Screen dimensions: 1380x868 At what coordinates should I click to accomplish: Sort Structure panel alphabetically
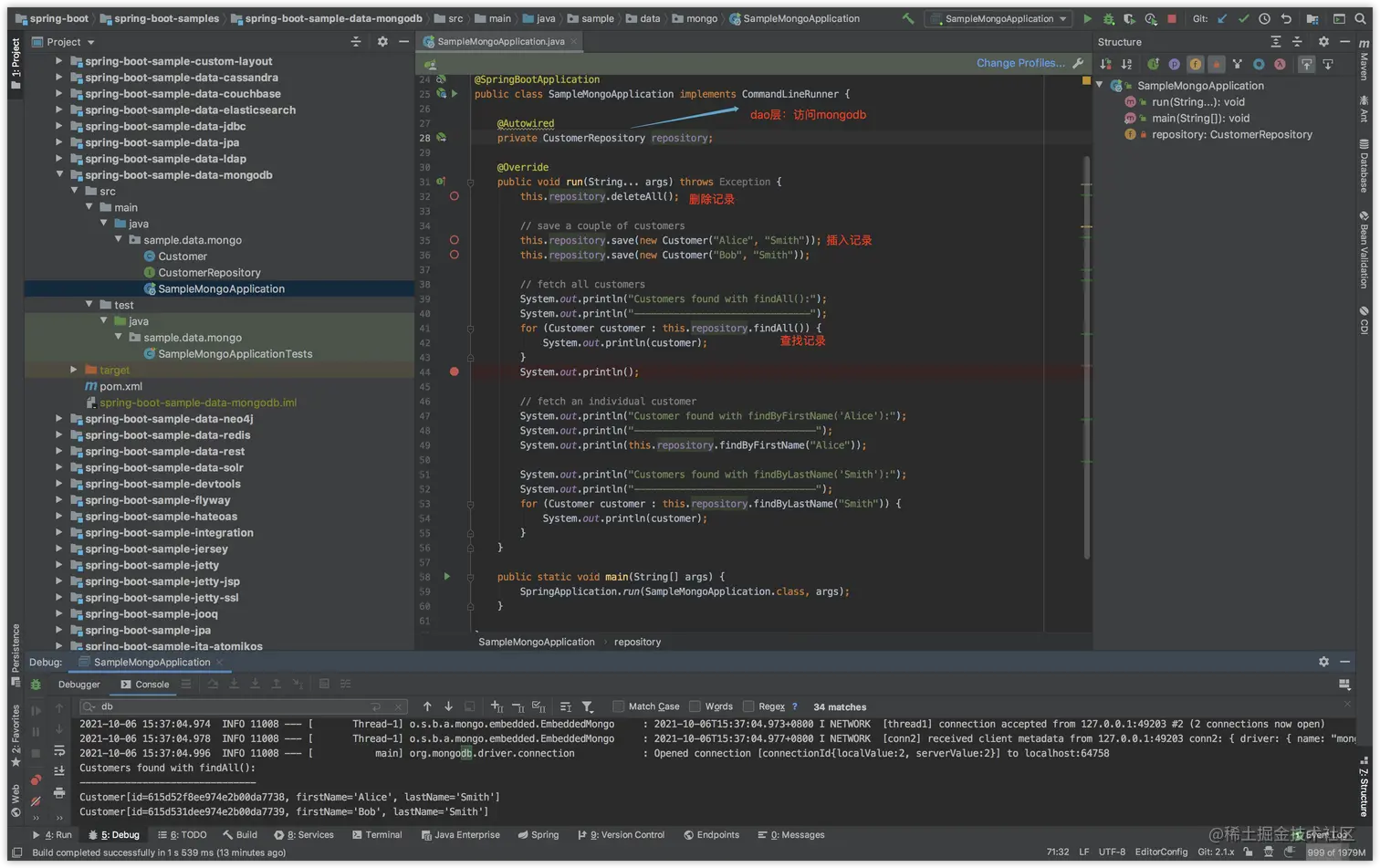pos(1126,64)
